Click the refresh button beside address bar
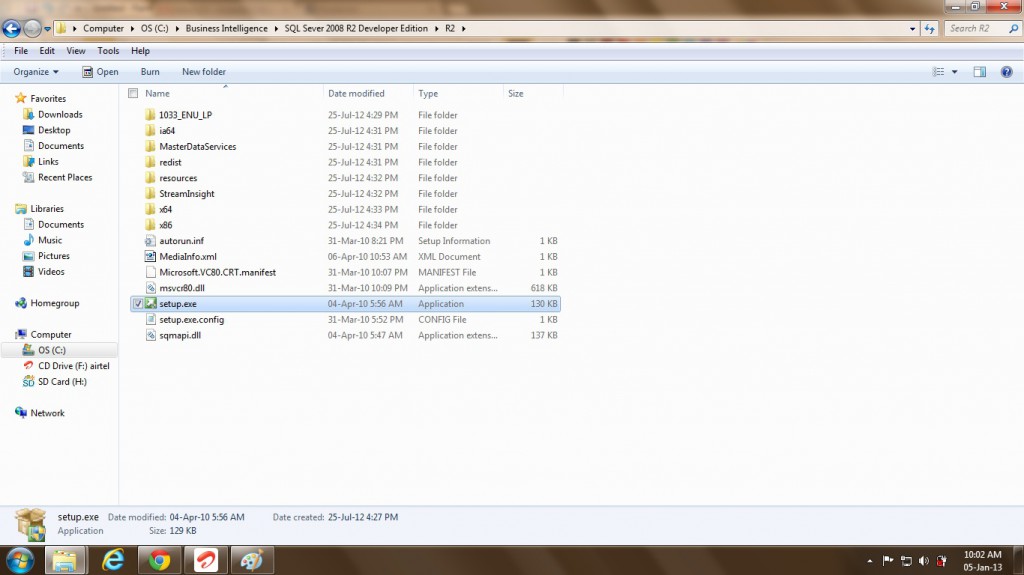The height and width of the screenshot is (575, 1024). (929, 29)
